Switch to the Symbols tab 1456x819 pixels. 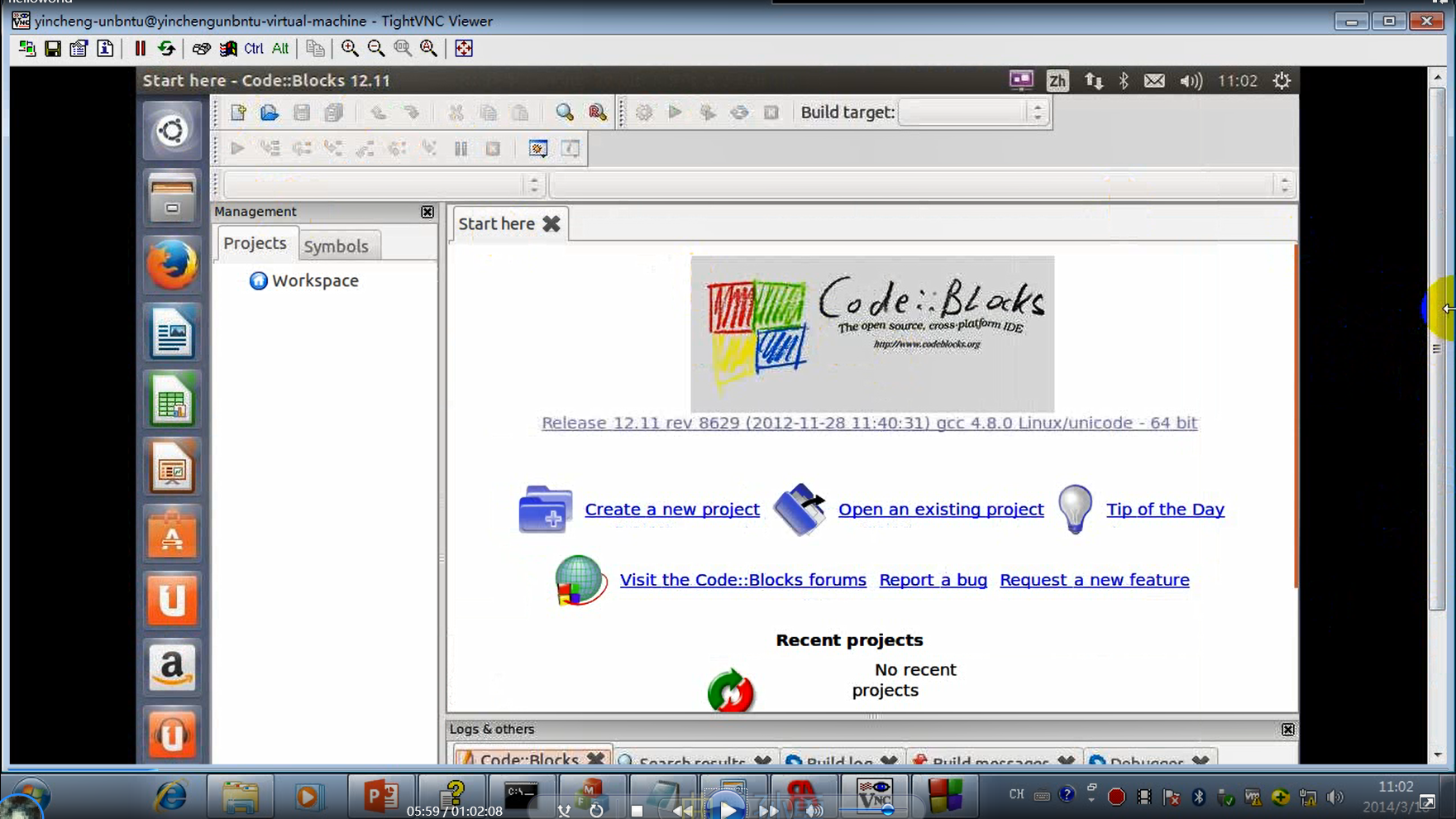(x=336, y=247)
